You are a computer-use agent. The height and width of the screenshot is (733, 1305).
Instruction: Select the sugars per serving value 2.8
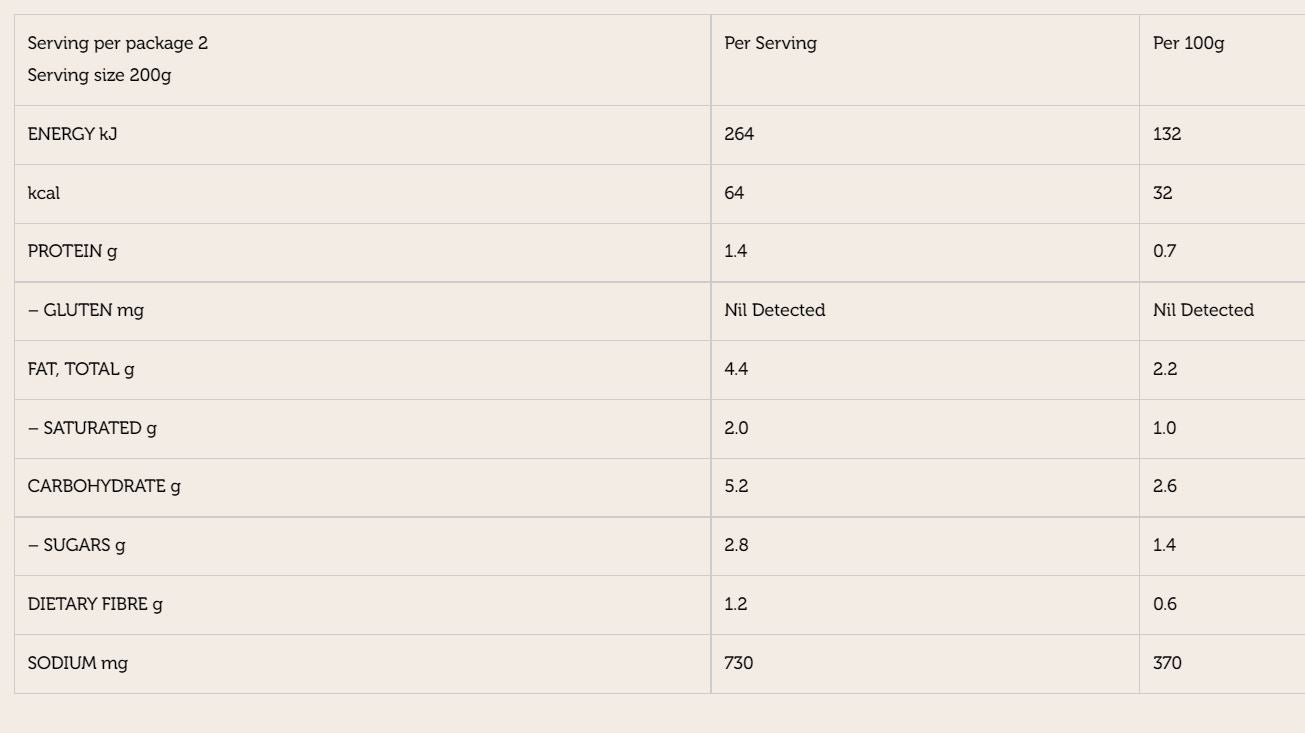tap(736, 545)
